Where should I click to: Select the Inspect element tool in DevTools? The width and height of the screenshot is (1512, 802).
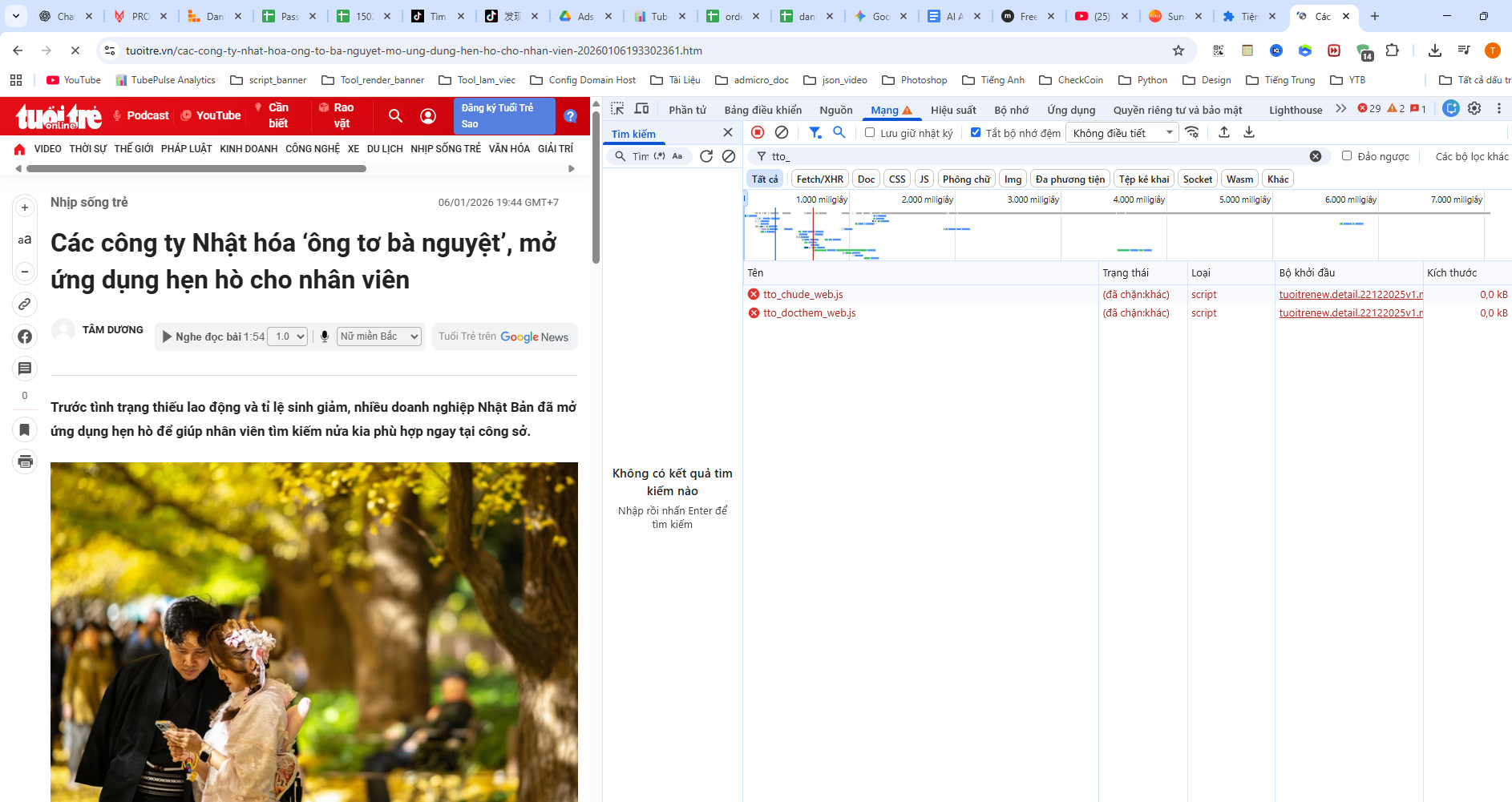click(x=617, y=109)
